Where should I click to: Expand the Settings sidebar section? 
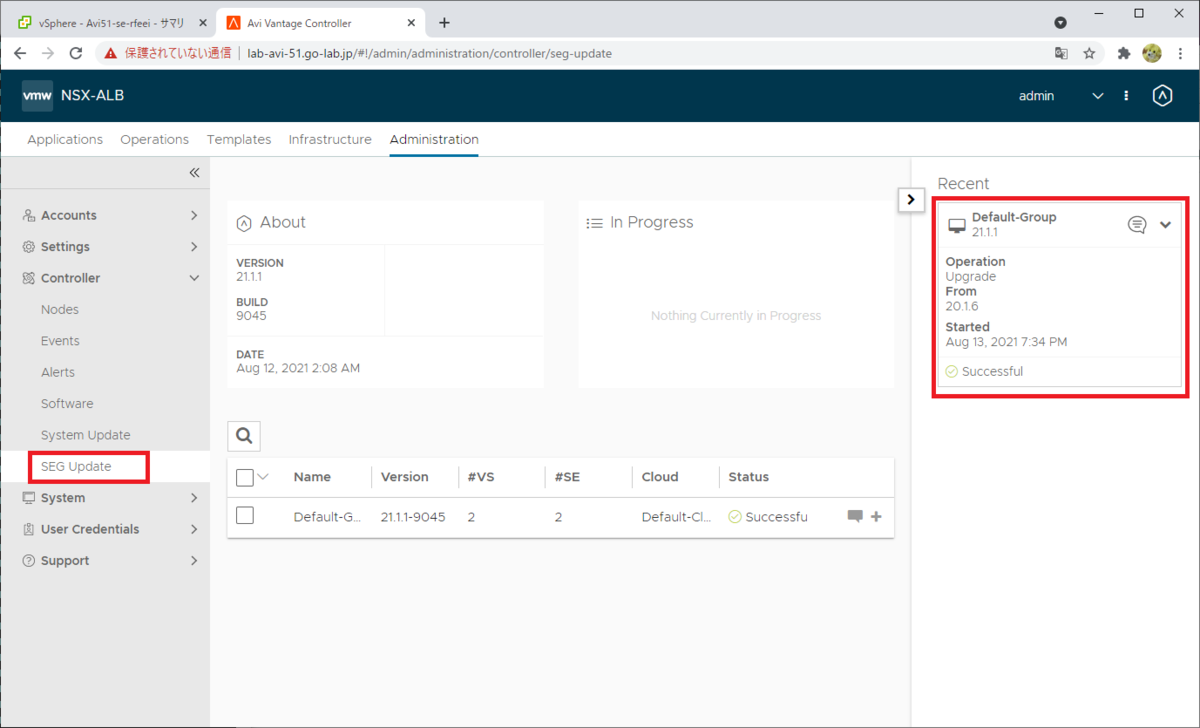[x=105, y=246]
